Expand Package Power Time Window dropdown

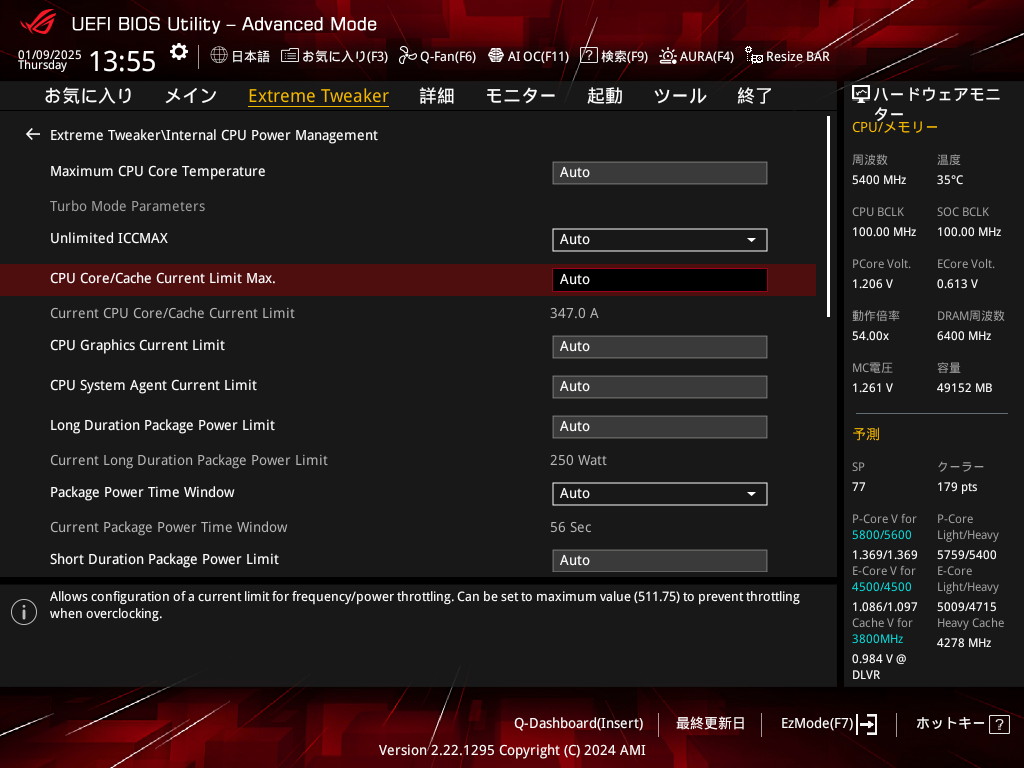(659, 494)
